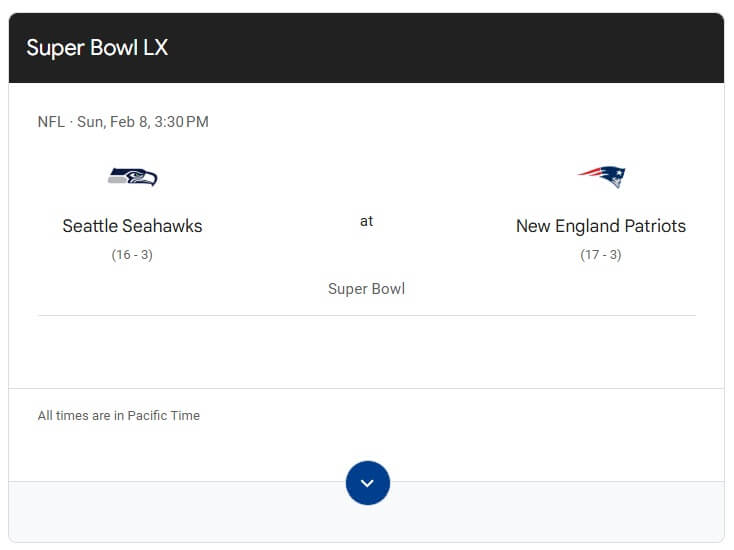The height and width of the screenshot is (550, 734).
Task: Open the New England Patriots team name
Action: (601, 226)
